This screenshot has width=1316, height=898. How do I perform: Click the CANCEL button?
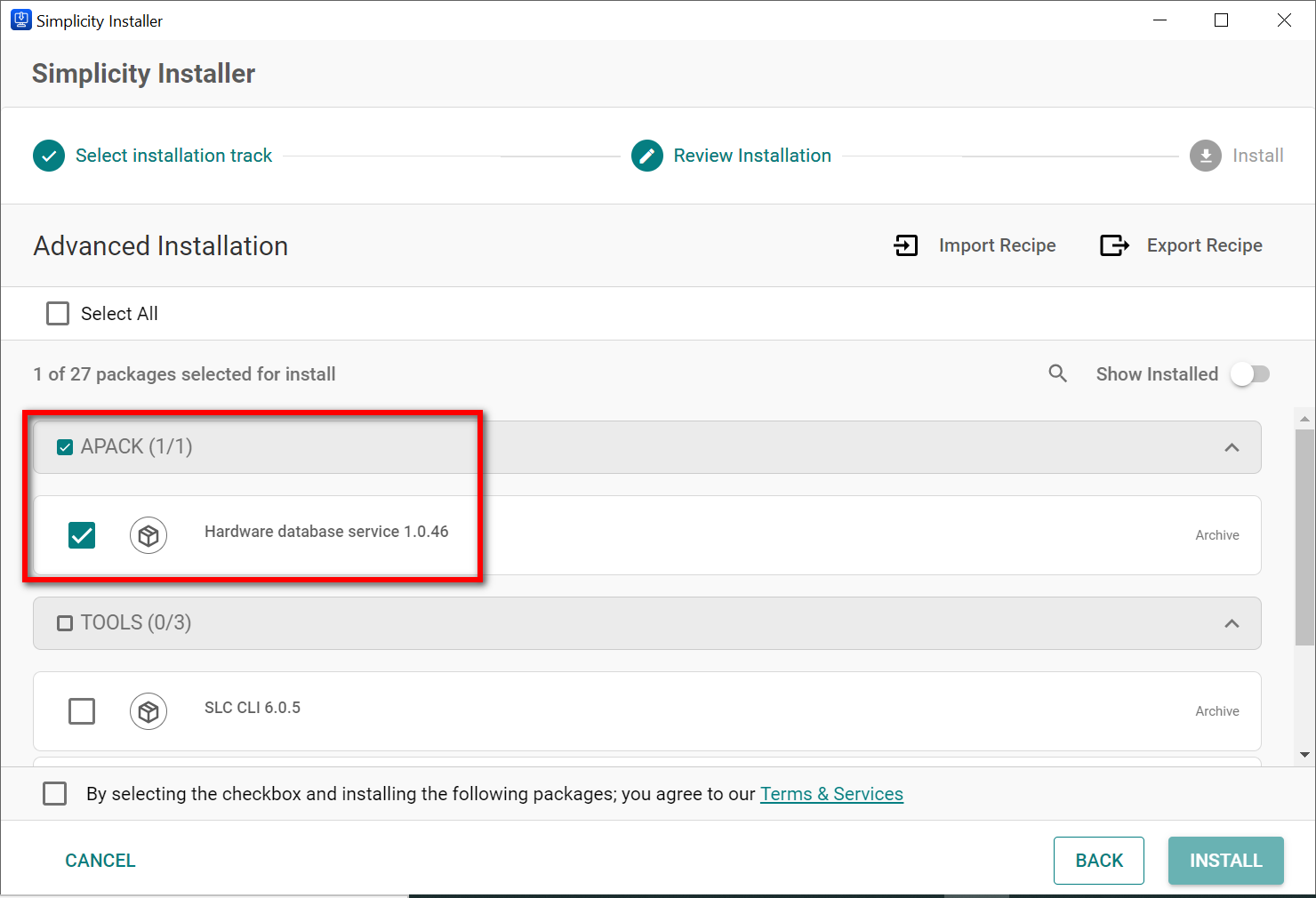tap(100, 861)
